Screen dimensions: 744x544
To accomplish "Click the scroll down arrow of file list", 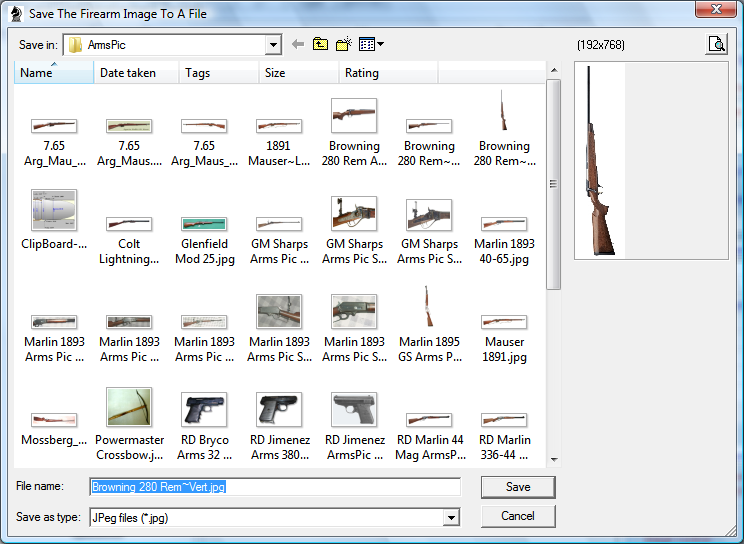I will click(x=553, y=460).
